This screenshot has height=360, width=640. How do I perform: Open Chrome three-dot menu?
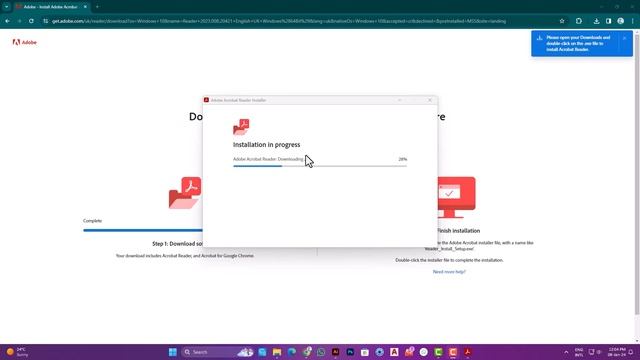[x=633, y=21]
